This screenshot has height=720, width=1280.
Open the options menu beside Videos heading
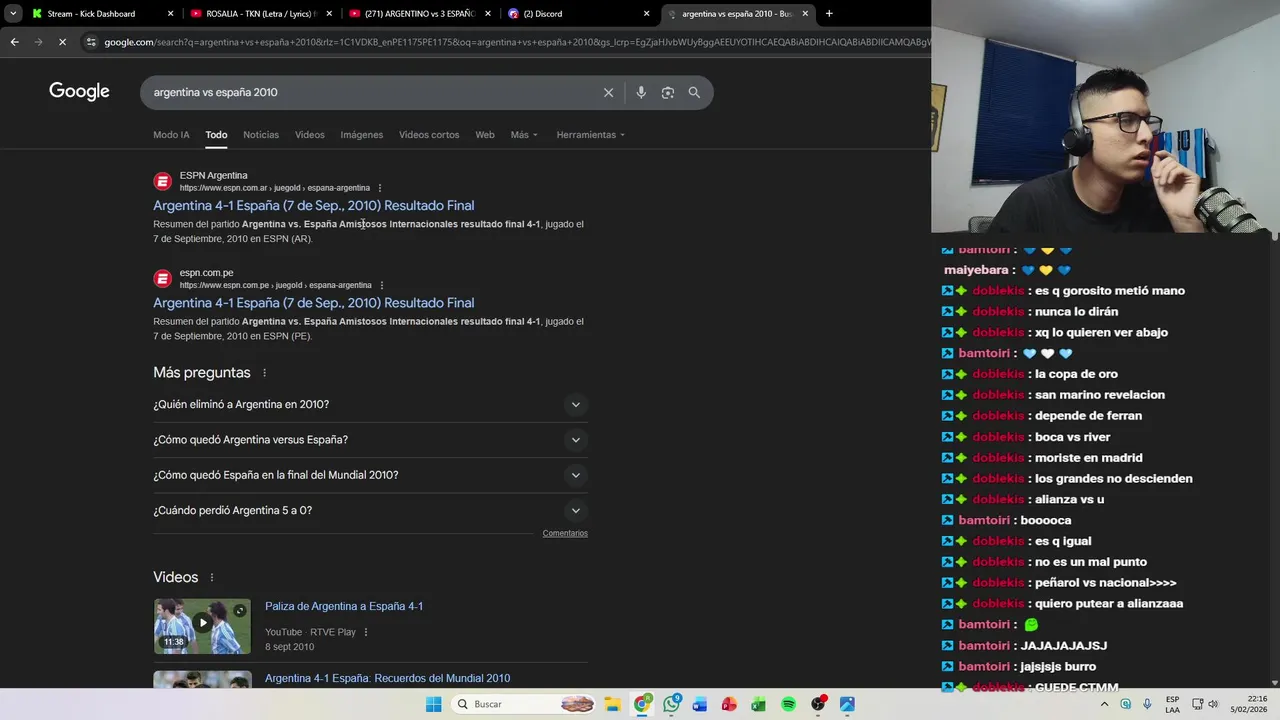212,578
